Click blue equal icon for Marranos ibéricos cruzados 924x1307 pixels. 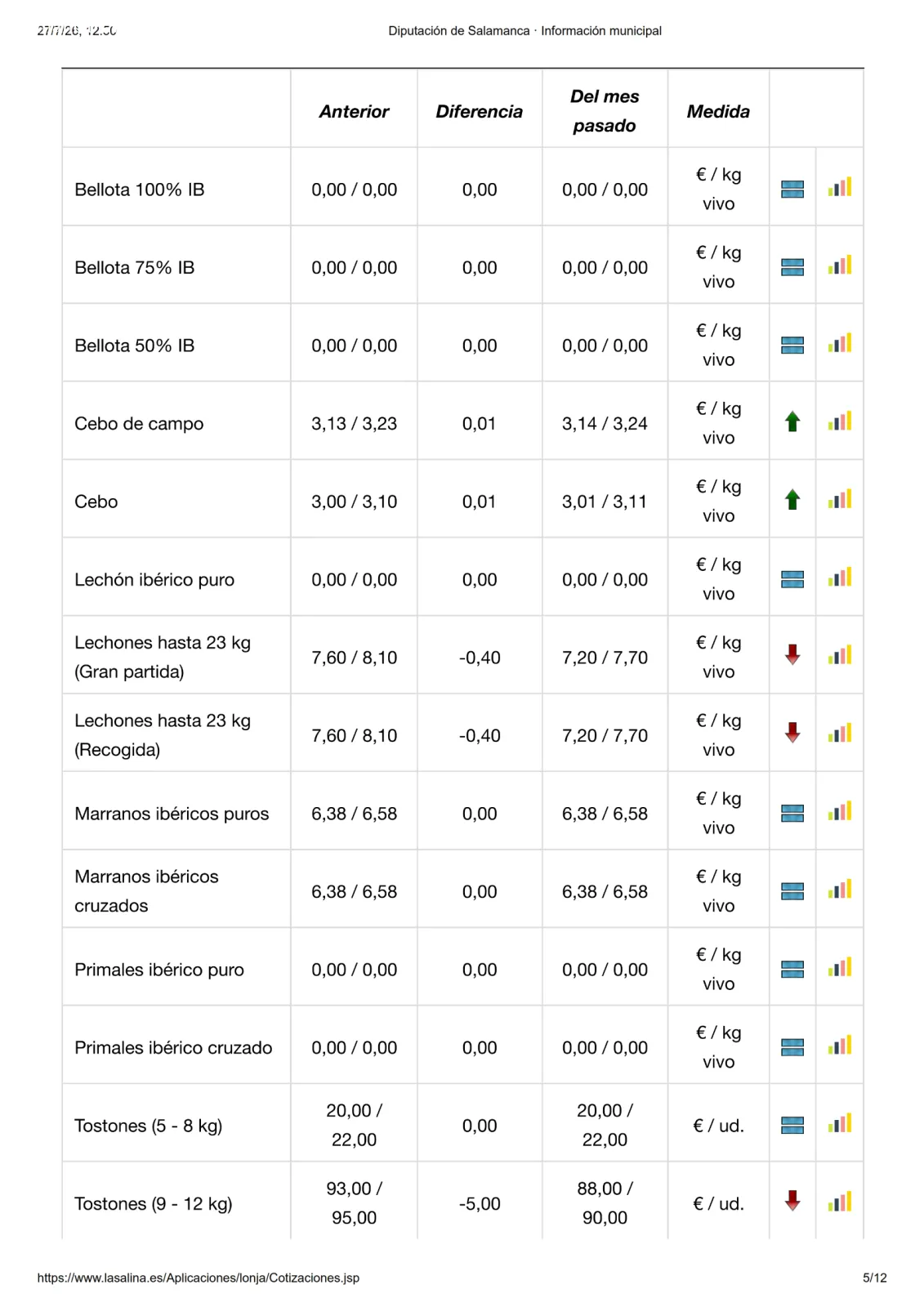click(792, 891)
